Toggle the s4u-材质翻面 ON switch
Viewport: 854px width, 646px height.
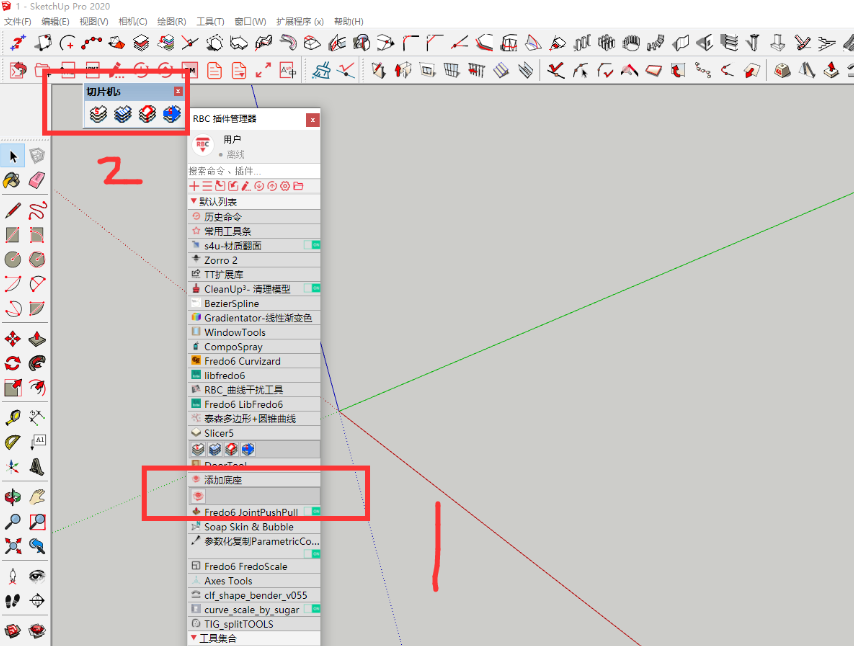click(x=312, y=245)
